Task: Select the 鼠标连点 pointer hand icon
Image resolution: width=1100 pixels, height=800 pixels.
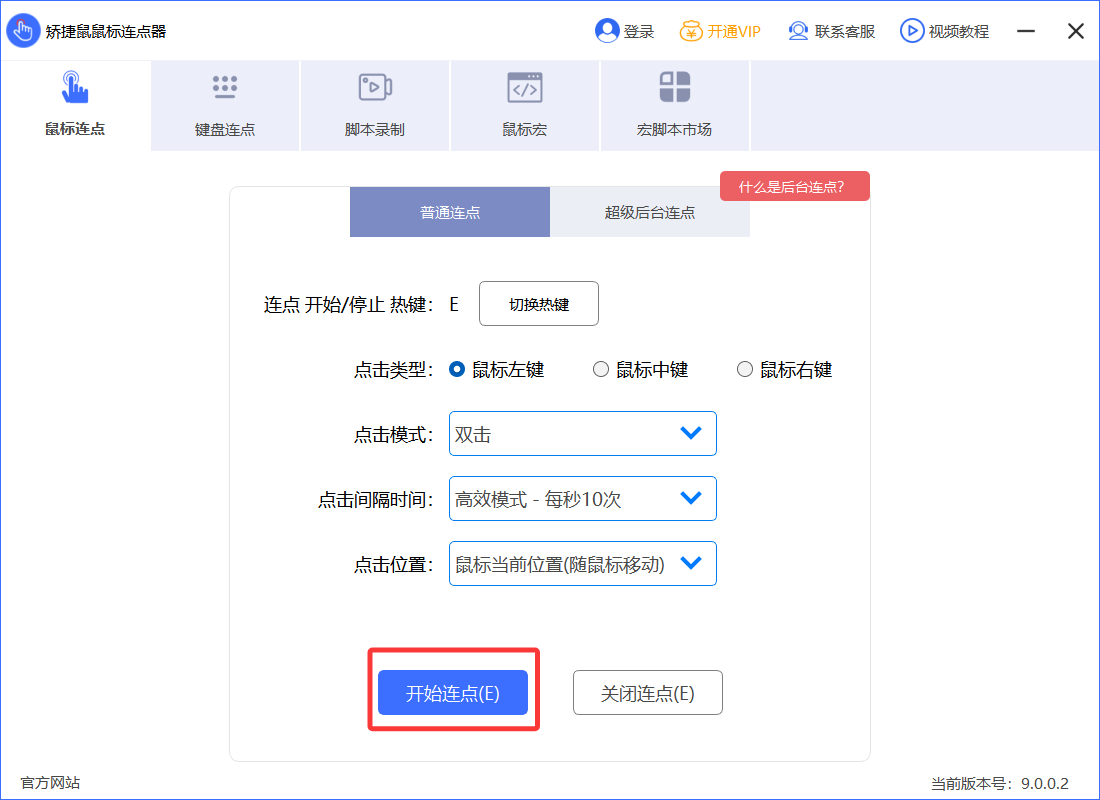Action: [74, 87]
